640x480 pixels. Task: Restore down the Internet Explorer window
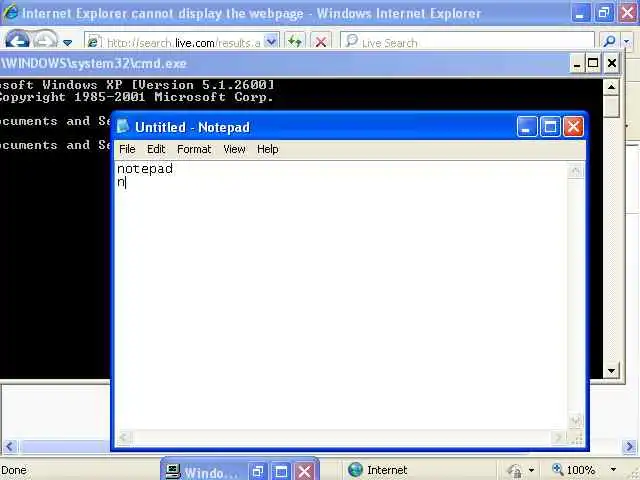(604, 13)
